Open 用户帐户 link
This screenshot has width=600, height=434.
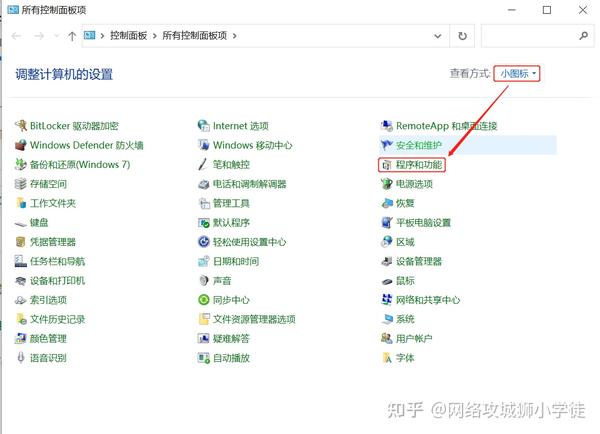[x=414, y=339]
